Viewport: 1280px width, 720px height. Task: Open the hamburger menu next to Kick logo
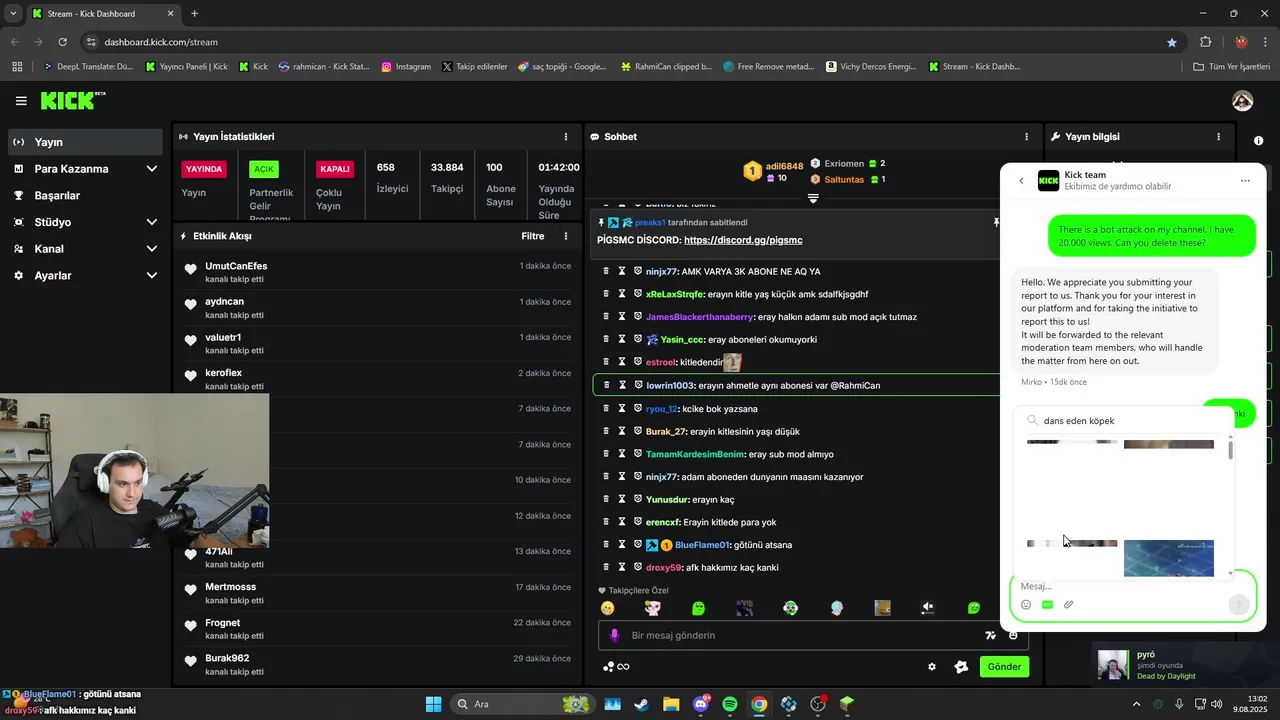[21, 101]
